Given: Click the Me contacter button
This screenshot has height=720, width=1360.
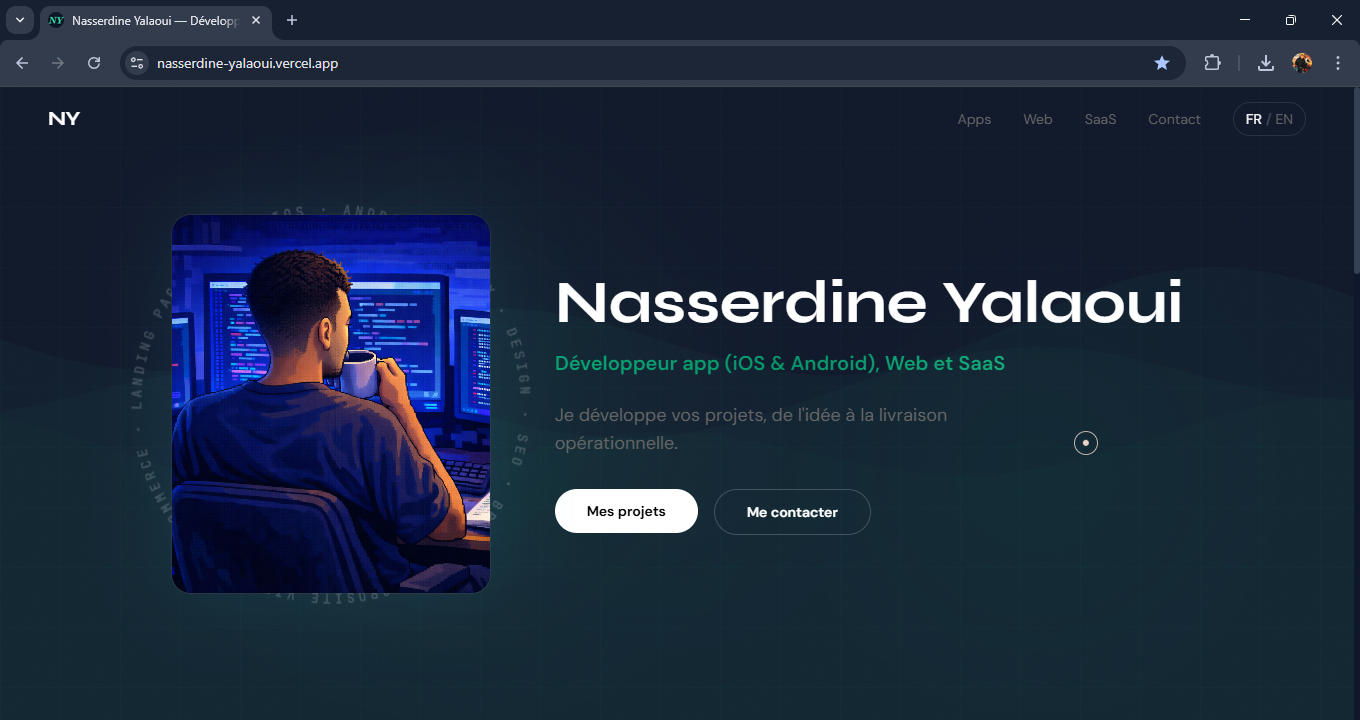Looking at the screenshot, I should 792,512.
